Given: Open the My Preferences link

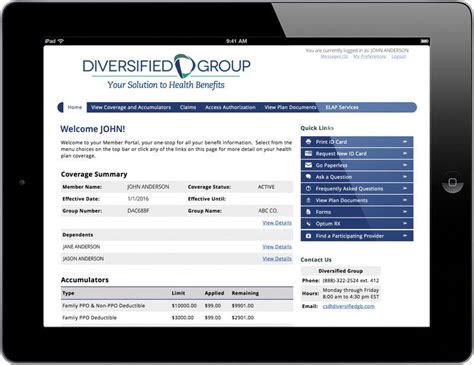Looking at the screenshot, I should pos(369,57).
